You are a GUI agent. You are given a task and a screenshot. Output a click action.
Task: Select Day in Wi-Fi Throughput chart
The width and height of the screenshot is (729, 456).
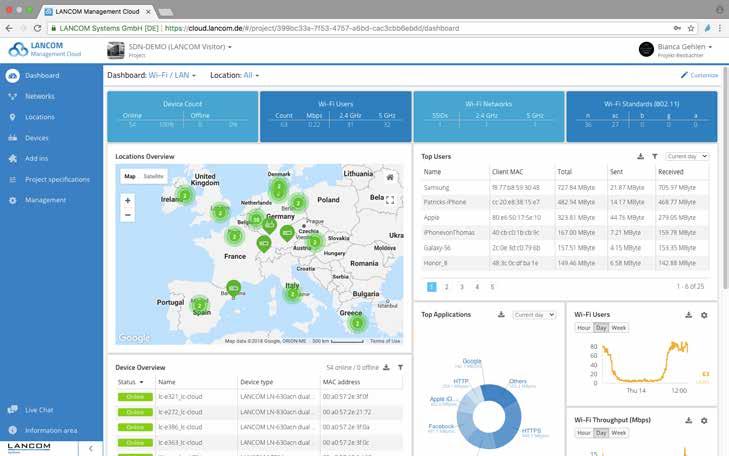(601, 433)
